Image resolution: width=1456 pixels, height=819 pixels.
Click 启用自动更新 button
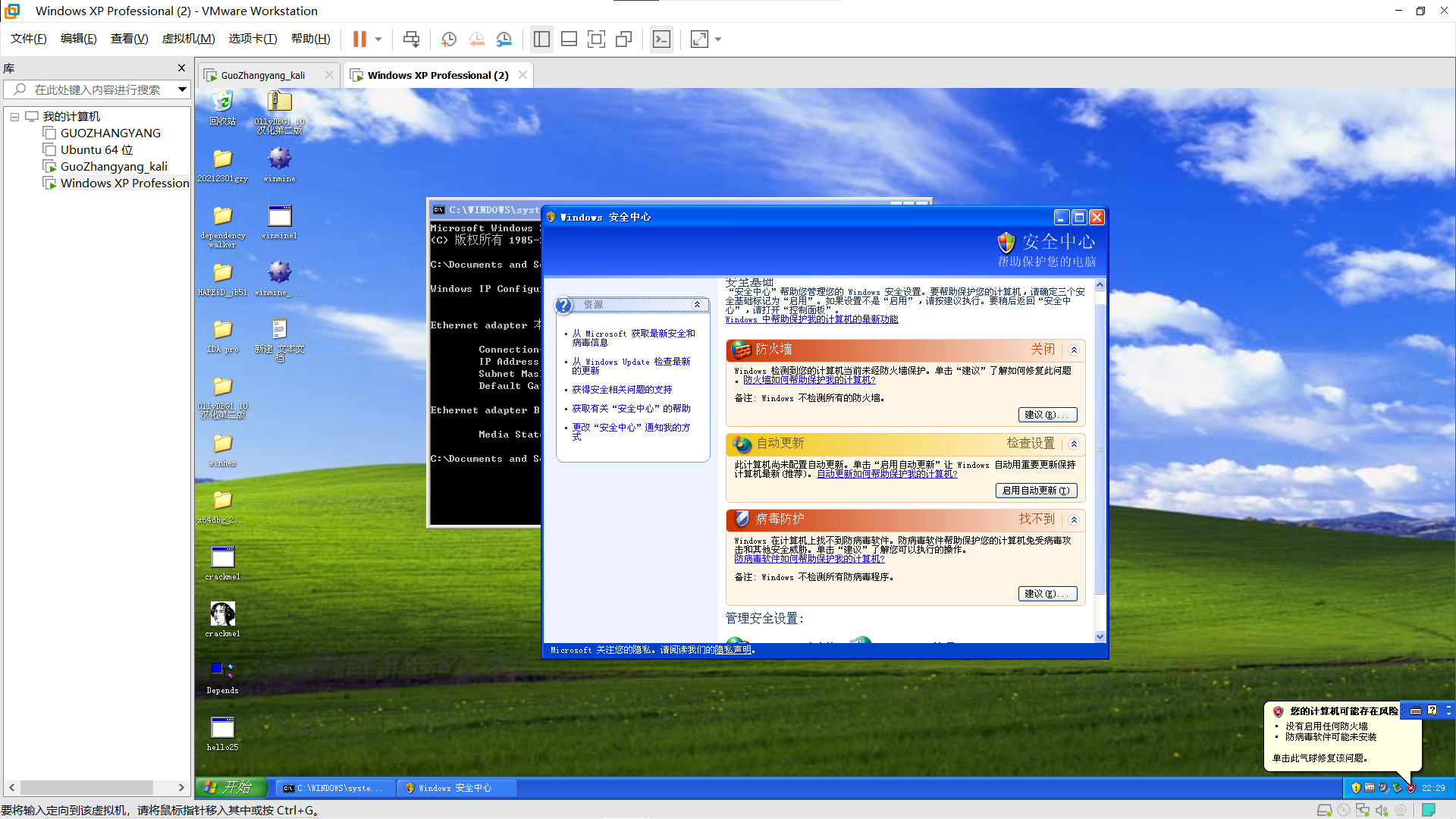coord(1036,491)
